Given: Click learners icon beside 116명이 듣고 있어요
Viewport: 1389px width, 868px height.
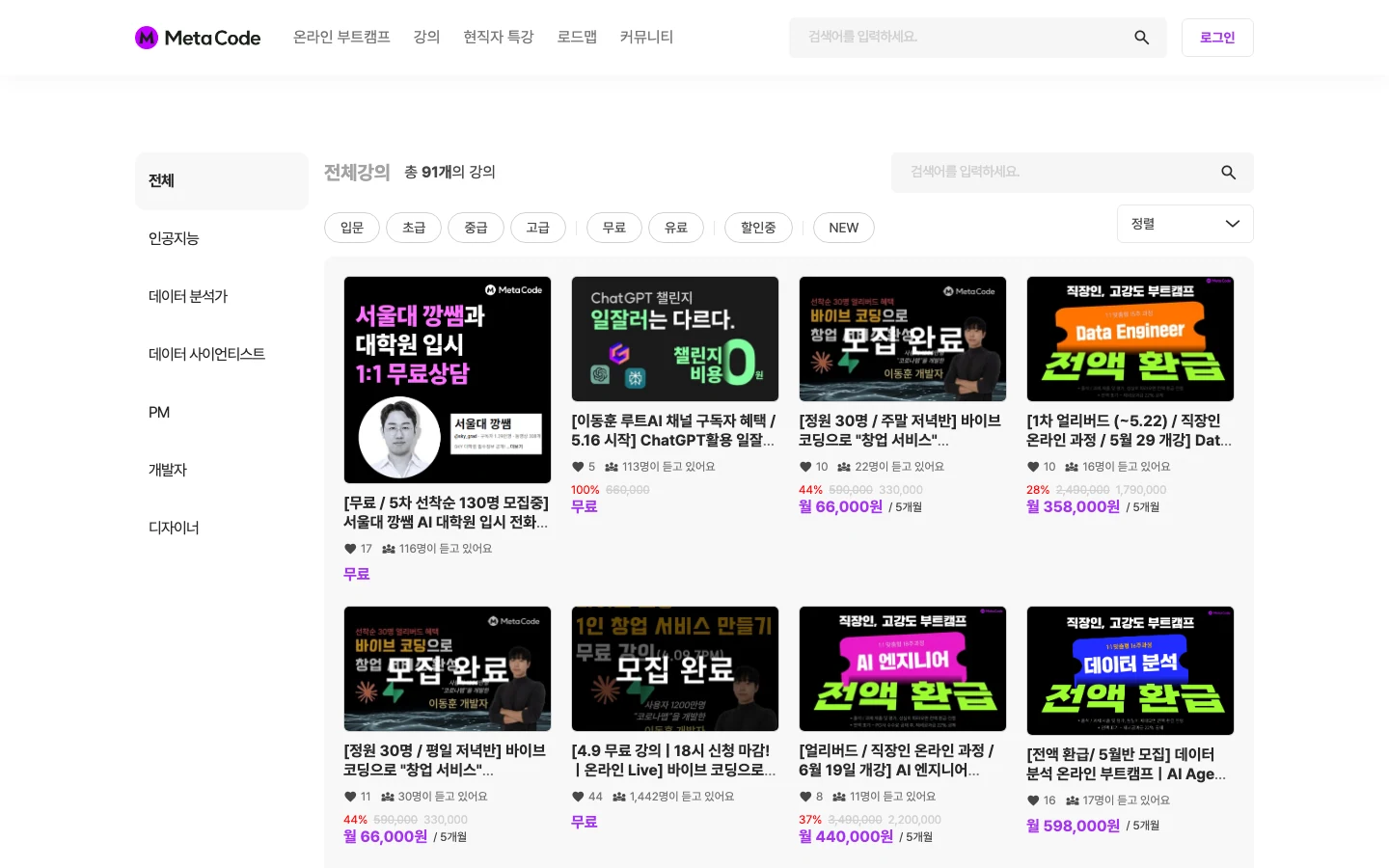Looking at the screenshot, I should 389,549.
